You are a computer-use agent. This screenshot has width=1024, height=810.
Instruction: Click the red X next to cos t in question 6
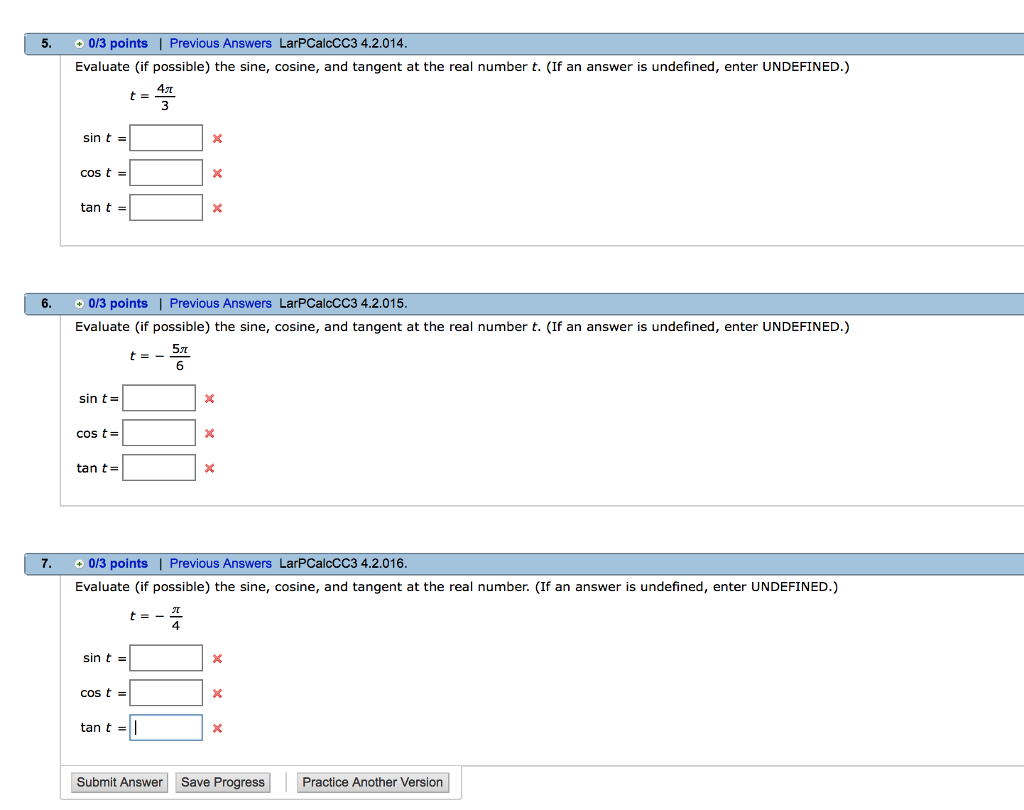208,433
